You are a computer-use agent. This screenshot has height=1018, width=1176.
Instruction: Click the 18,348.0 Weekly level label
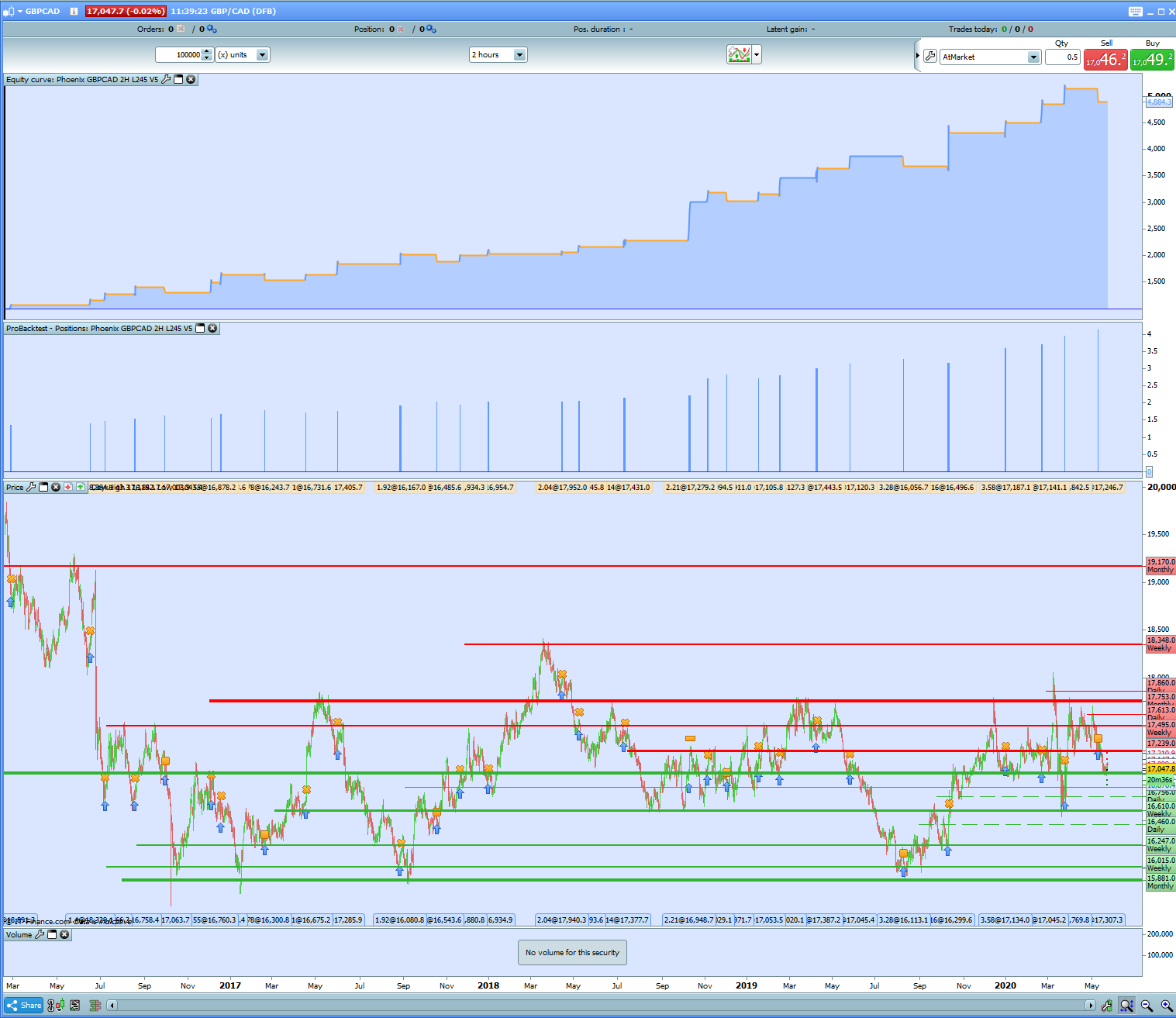(x=1160, y=644)
